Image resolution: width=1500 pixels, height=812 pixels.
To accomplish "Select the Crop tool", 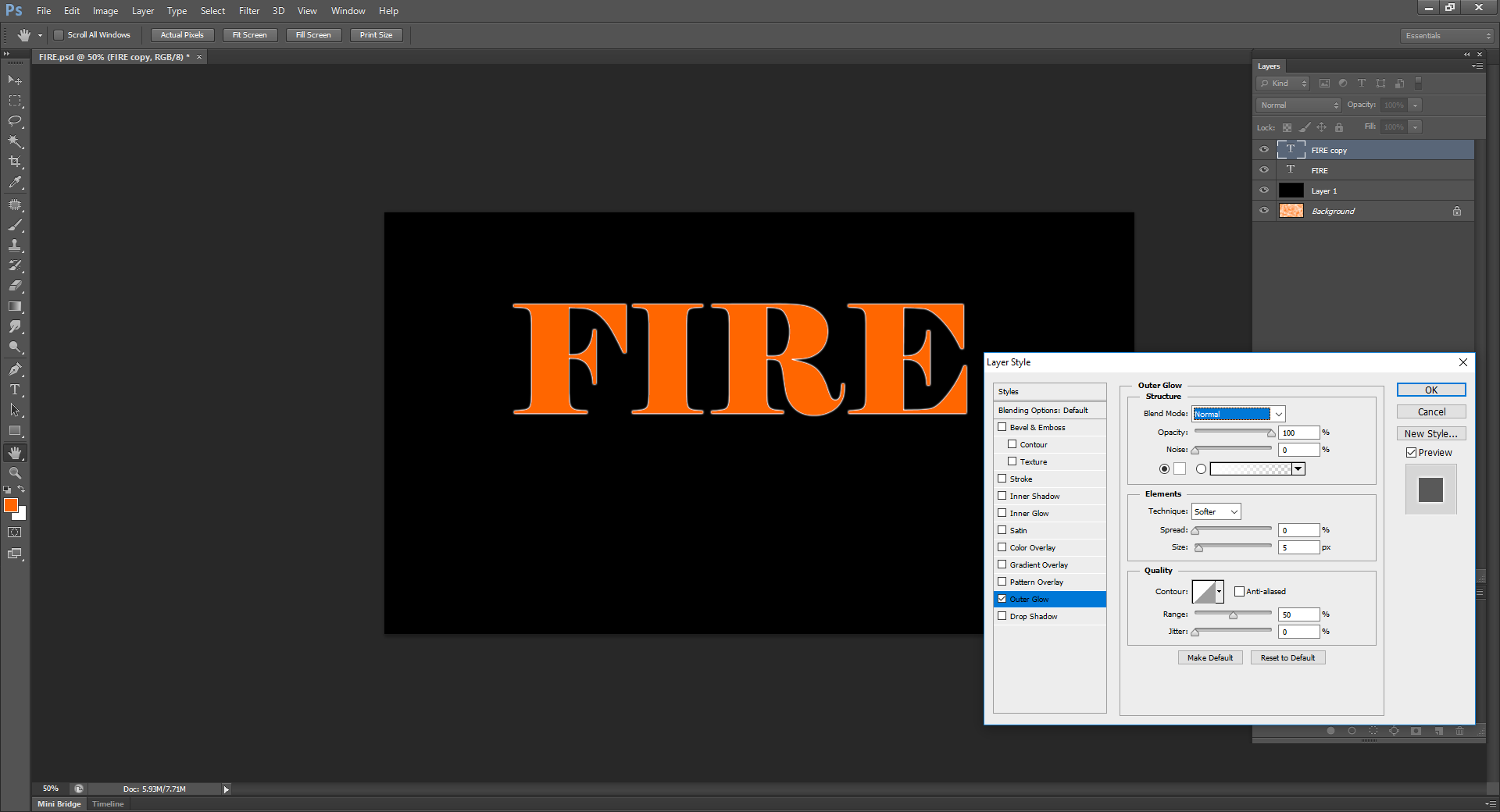I will [x=15, y=162].
